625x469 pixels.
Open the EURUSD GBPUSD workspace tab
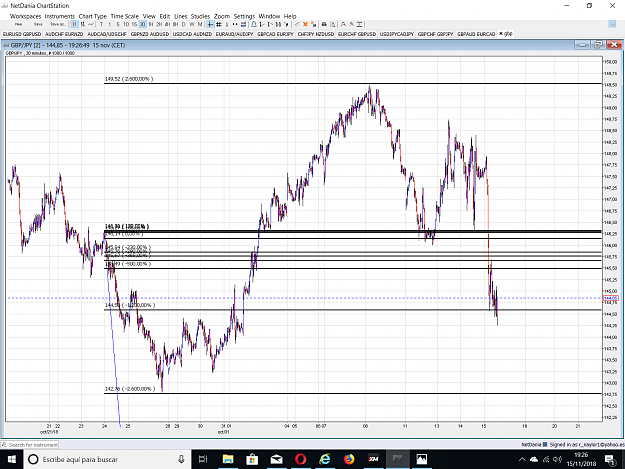pyautogui.click(x=22, y=34)
